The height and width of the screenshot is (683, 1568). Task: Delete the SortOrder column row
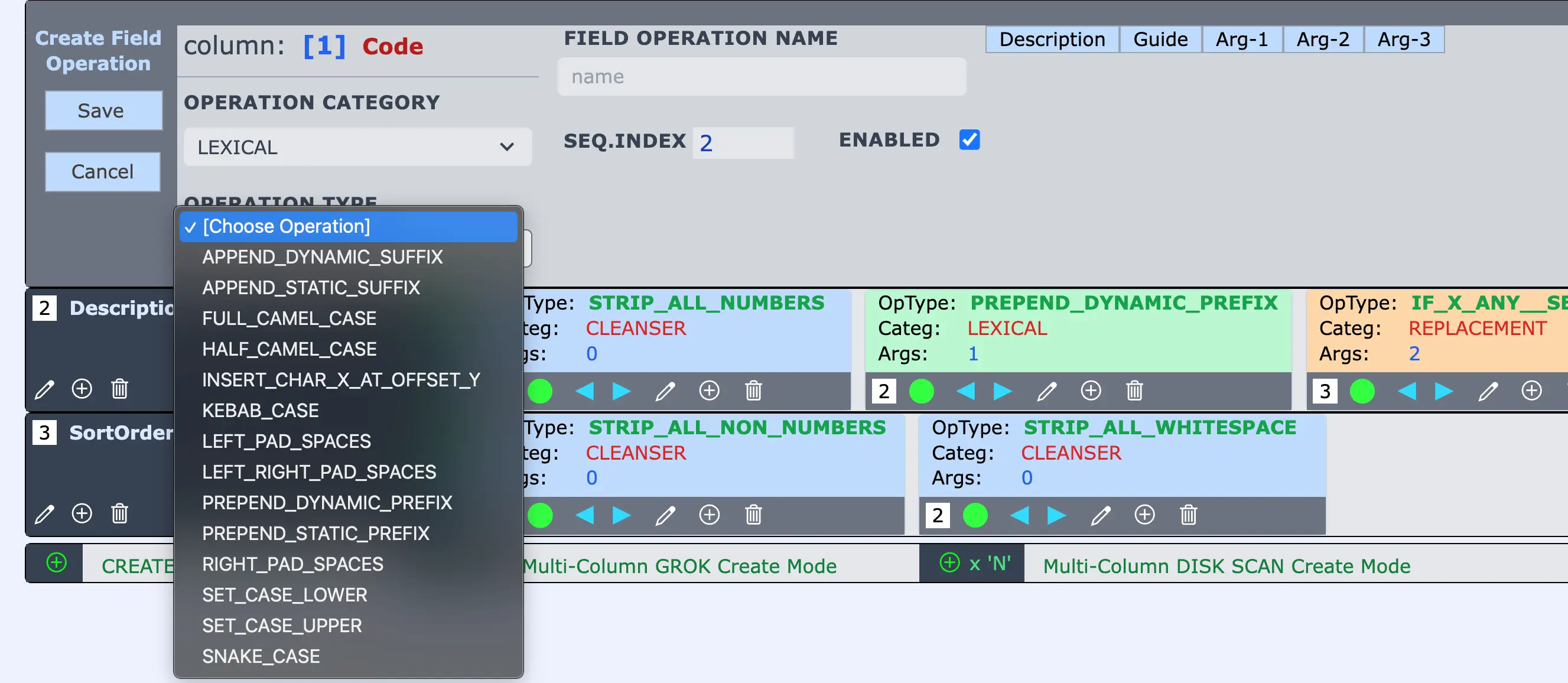click(119, 513)
